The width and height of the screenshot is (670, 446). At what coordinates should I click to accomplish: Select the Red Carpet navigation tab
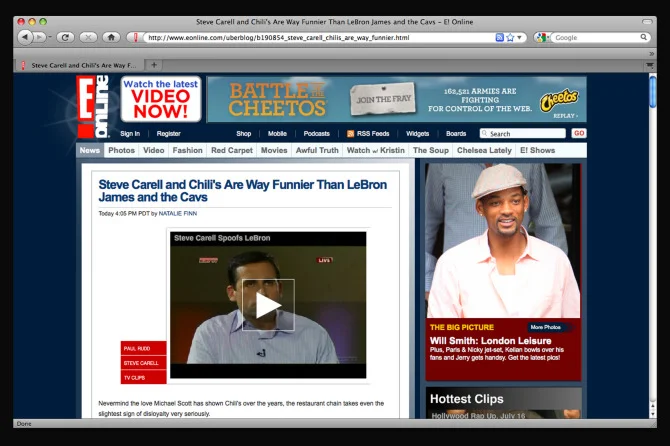[232, 150]
